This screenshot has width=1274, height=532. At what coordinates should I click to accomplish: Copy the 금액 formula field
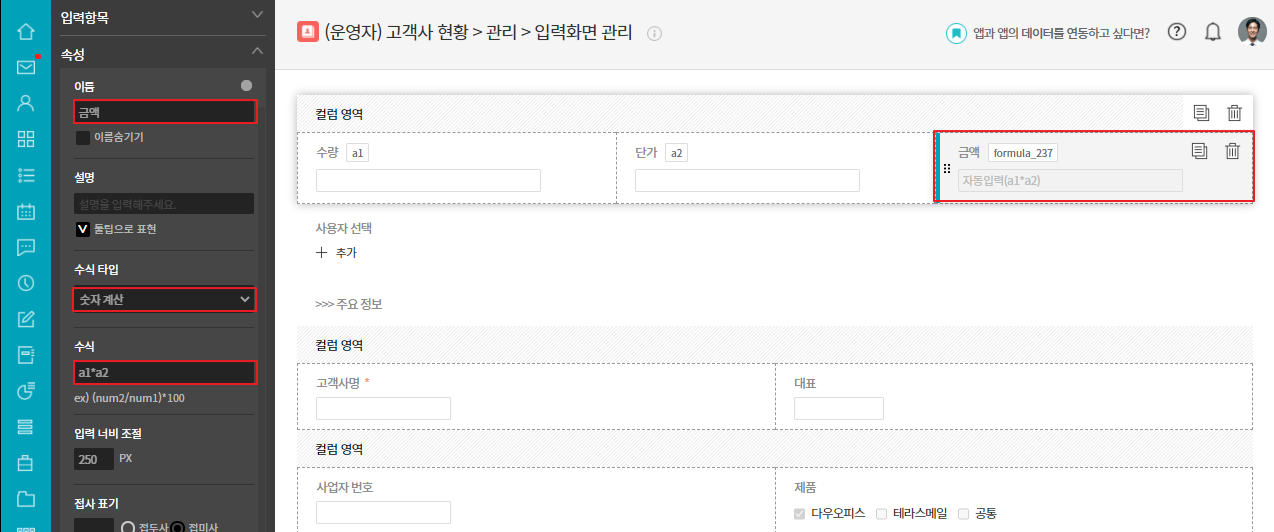coord(1200,151)
